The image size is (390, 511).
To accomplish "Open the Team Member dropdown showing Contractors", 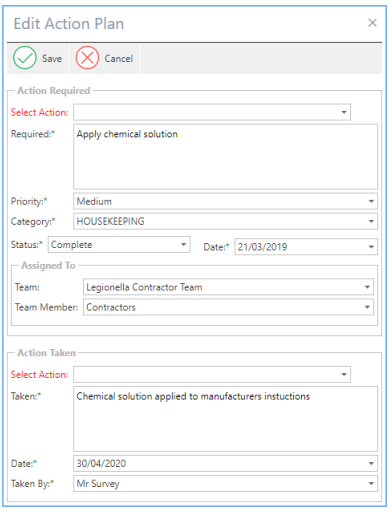I will pos(367,307).
